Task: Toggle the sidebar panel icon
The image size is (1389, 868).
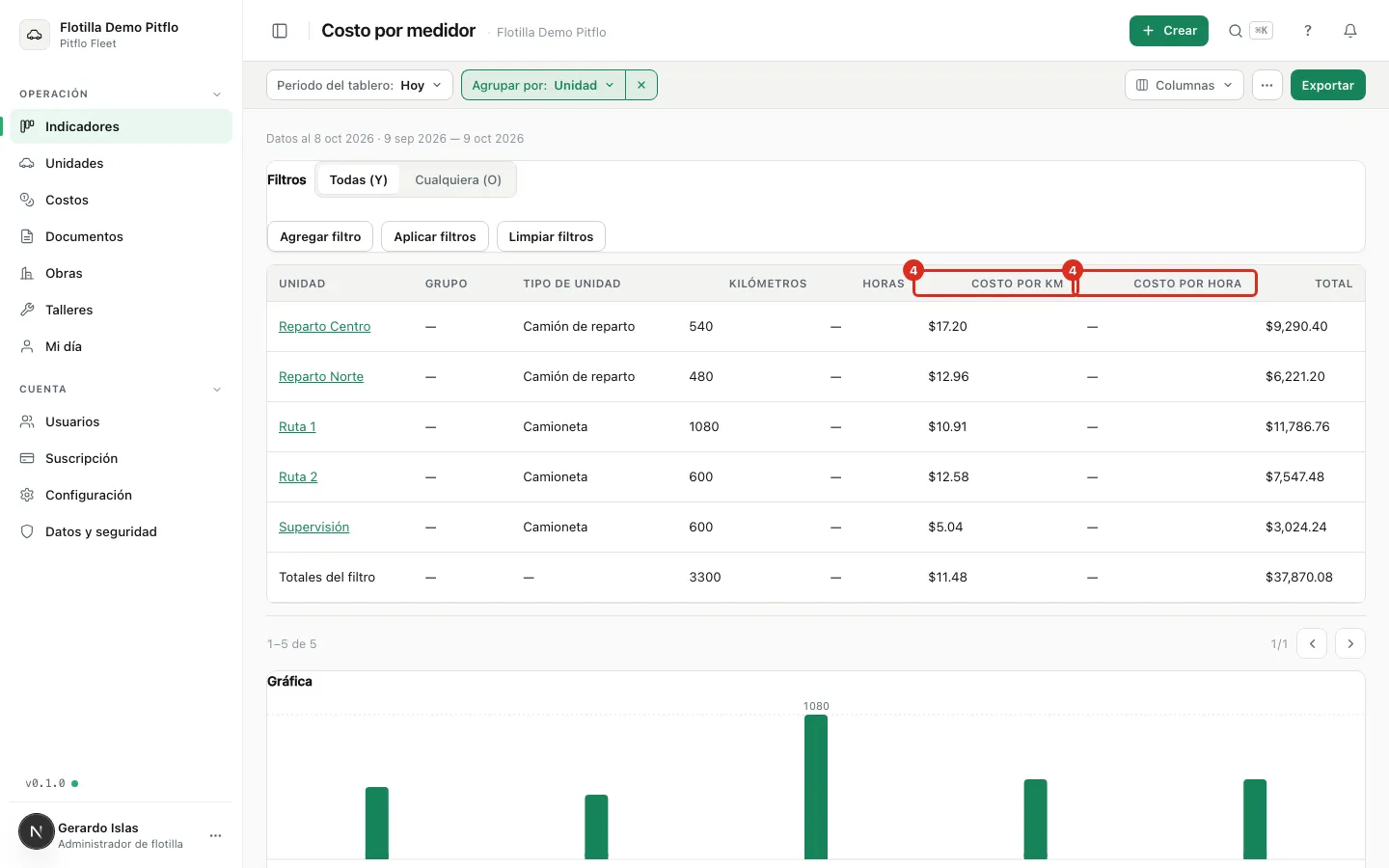Action: [280, 31]
